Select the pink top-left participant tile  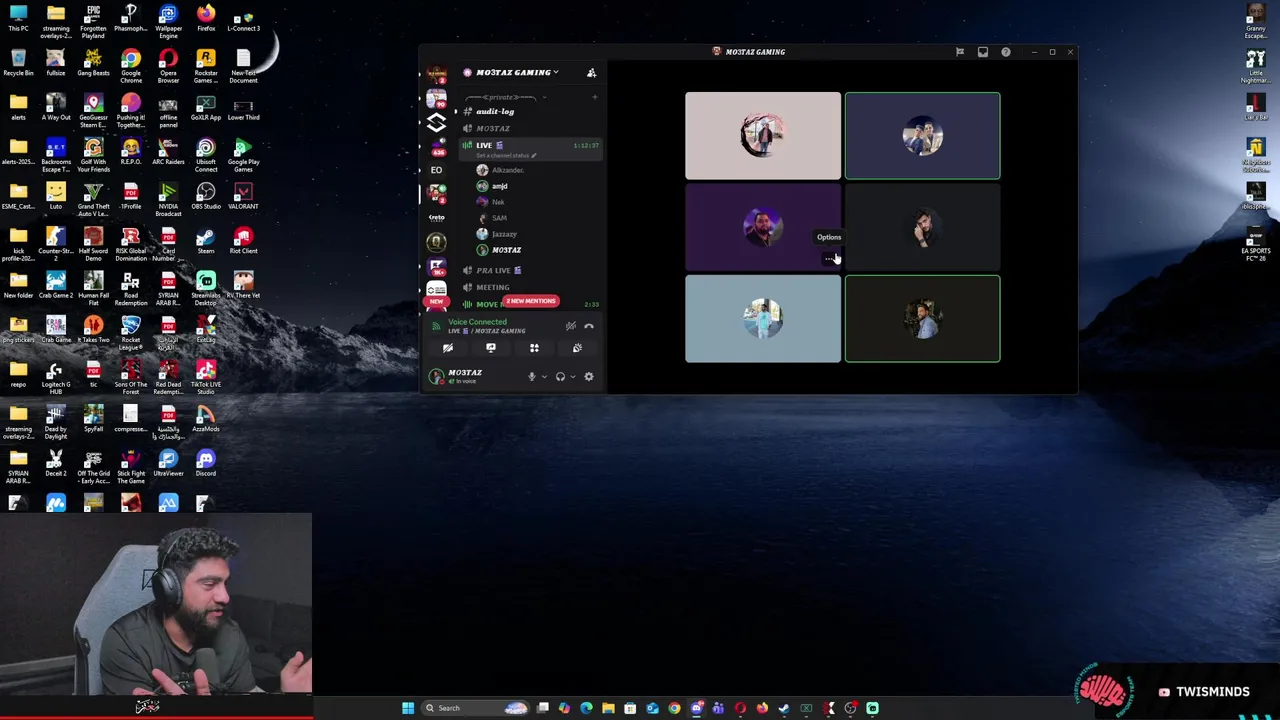pyautogui.click(x=763, y=136)
